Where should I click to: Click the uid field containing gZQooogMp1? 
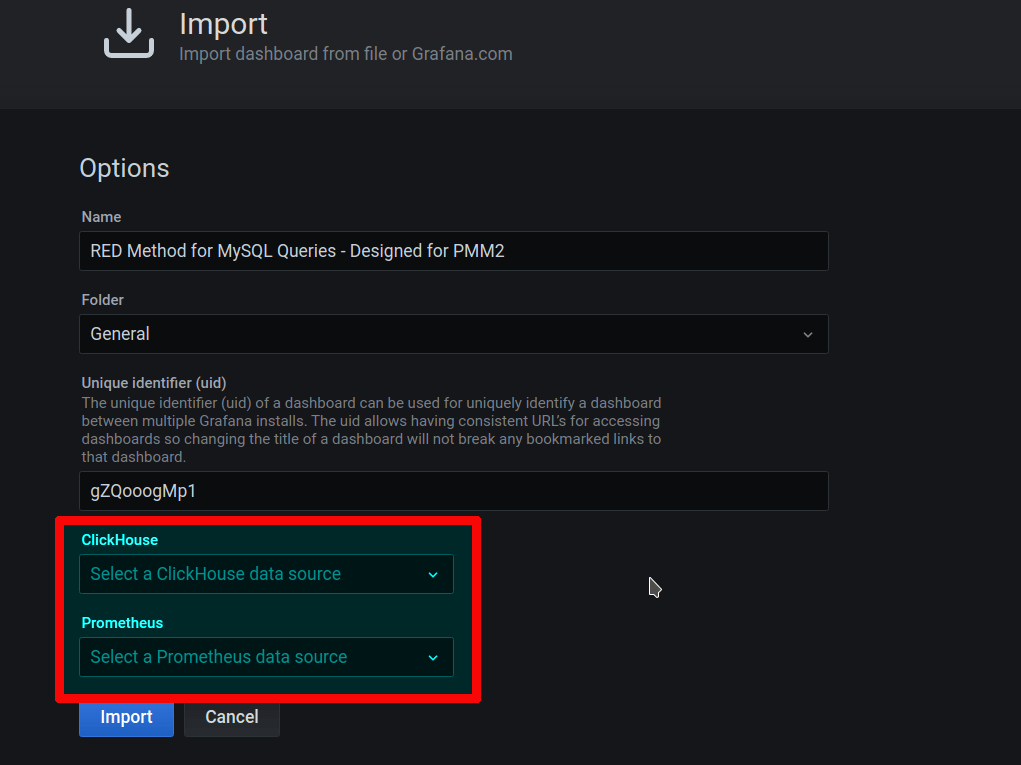coord(453,491)
